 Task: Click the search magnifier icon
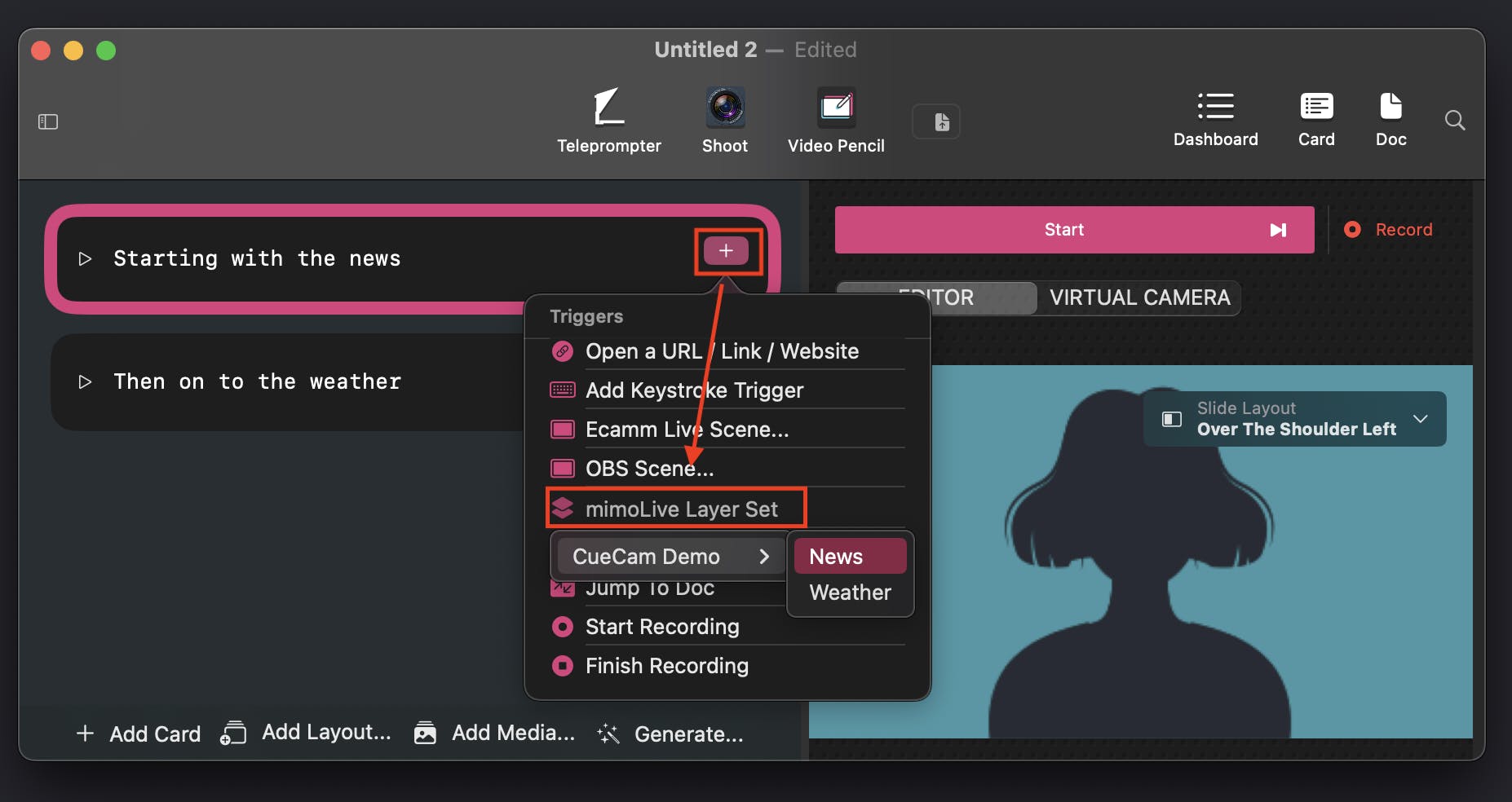coord(1454,121)
